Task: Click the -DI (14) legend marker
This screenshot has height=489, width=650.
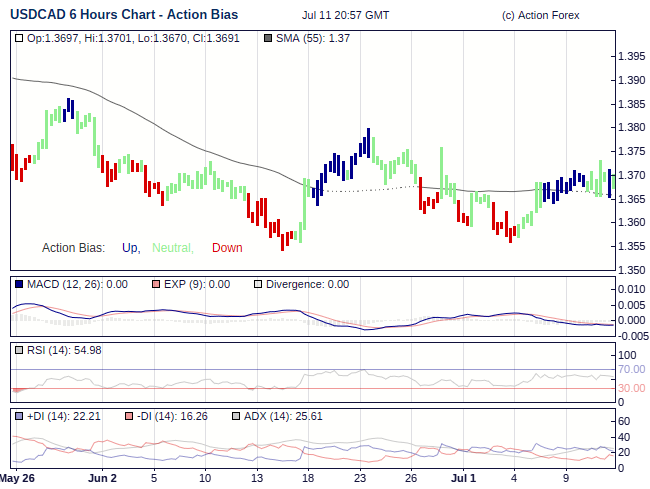Action: (129, 416)
